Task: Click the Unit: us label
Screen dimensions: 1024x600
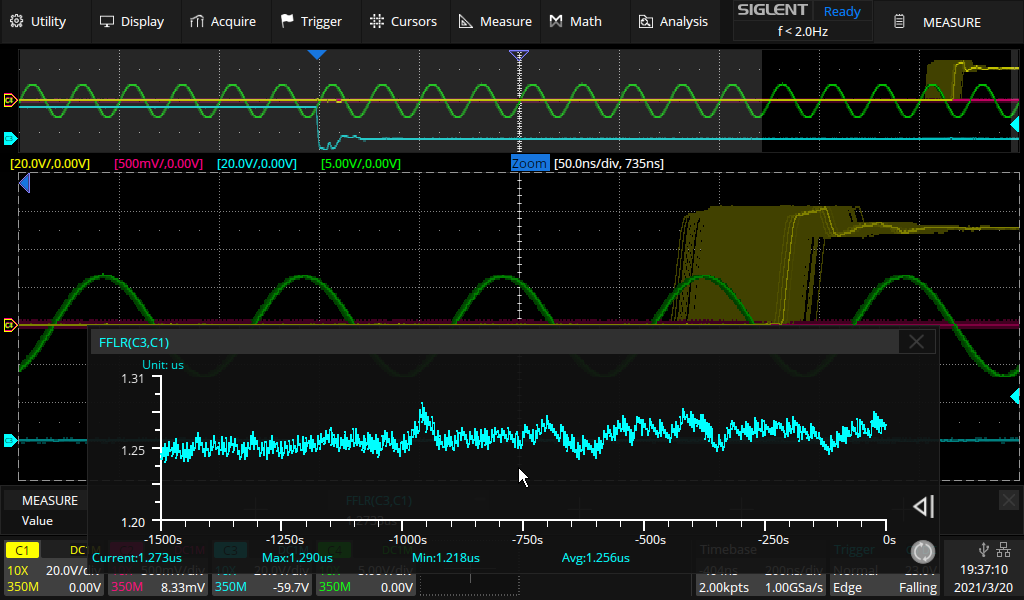Action: 163,365
